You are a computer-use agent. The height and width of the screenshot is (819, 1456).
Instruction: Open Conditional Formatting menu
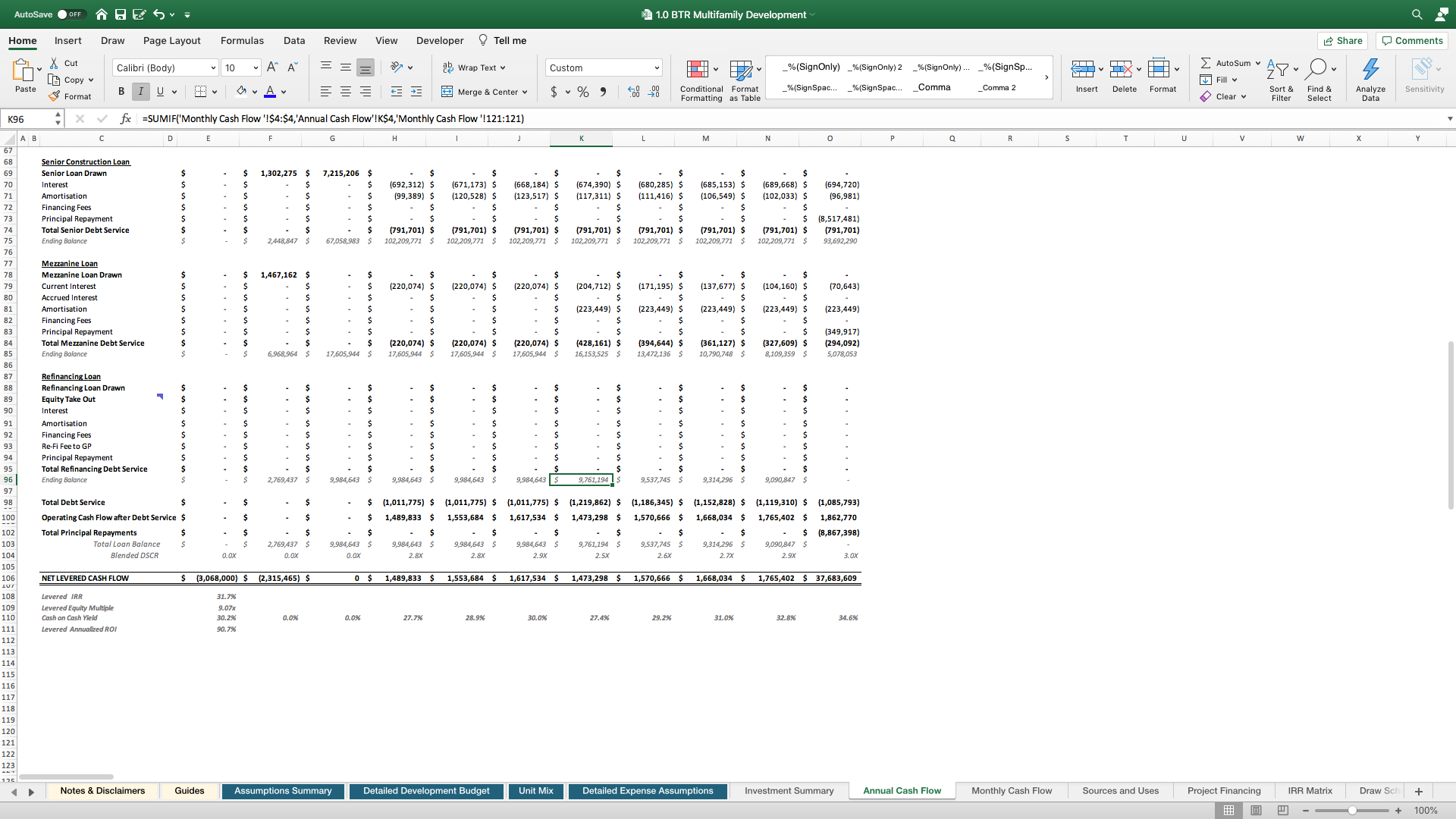point(701,80)
